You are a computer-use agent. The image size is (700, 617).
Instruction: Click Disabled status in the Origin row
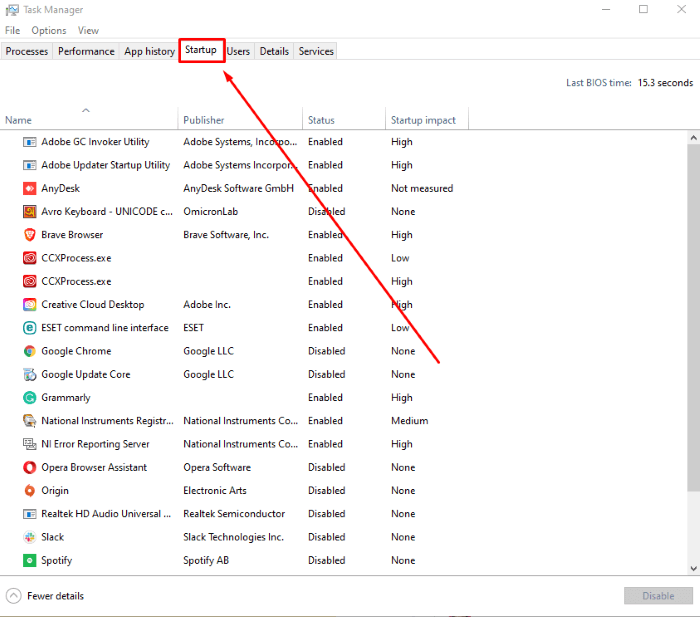tap(326, 491)
